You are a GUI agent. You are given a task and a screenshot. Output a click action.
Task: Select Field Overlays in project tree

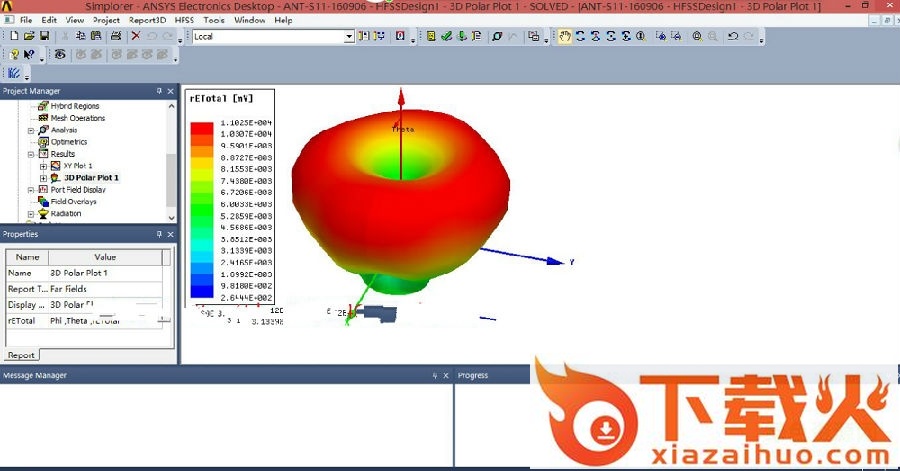point(73,202)
